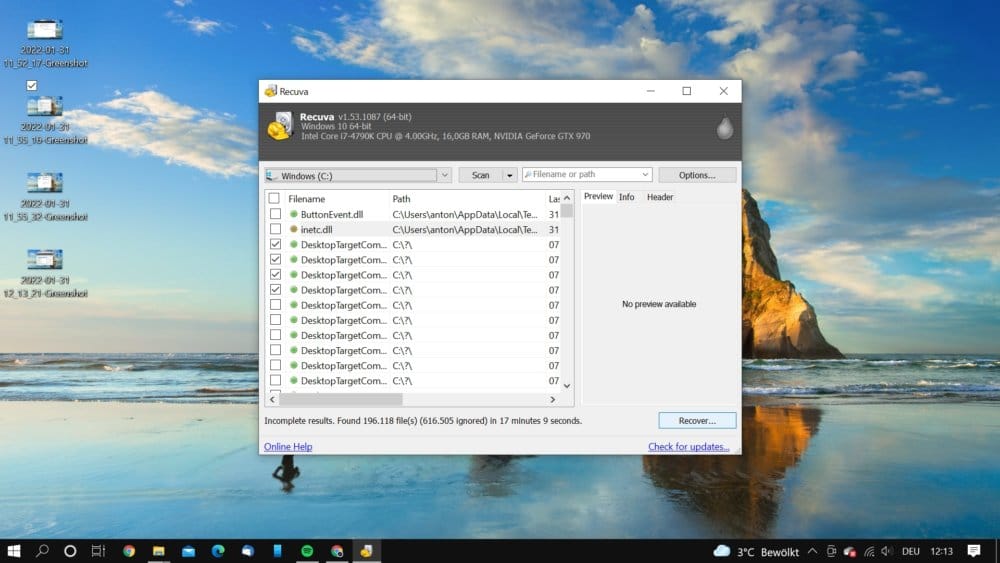This screenshot has width=1000, height=563.
Task: Click the file list's vertical scrollbar thumb
Action: (x=567, y=210)
